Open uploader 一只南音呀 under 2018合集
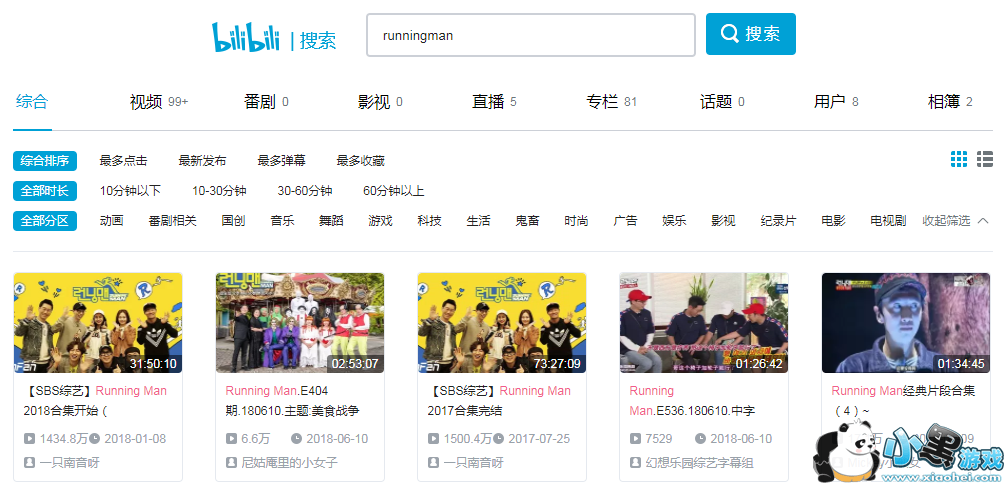This screenshot has width=1005, height=486. 69,462
